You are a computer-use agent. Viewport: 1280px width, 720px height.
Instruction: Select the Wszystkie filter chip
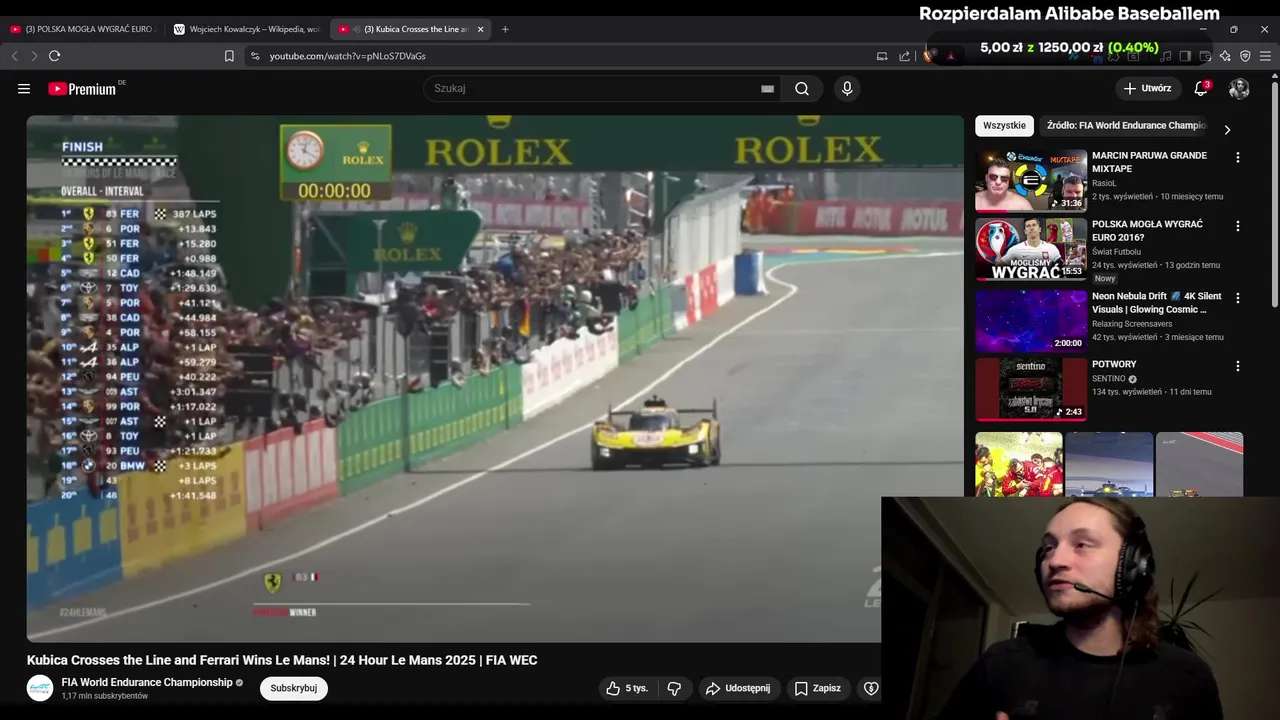[x=1004, y=126]
